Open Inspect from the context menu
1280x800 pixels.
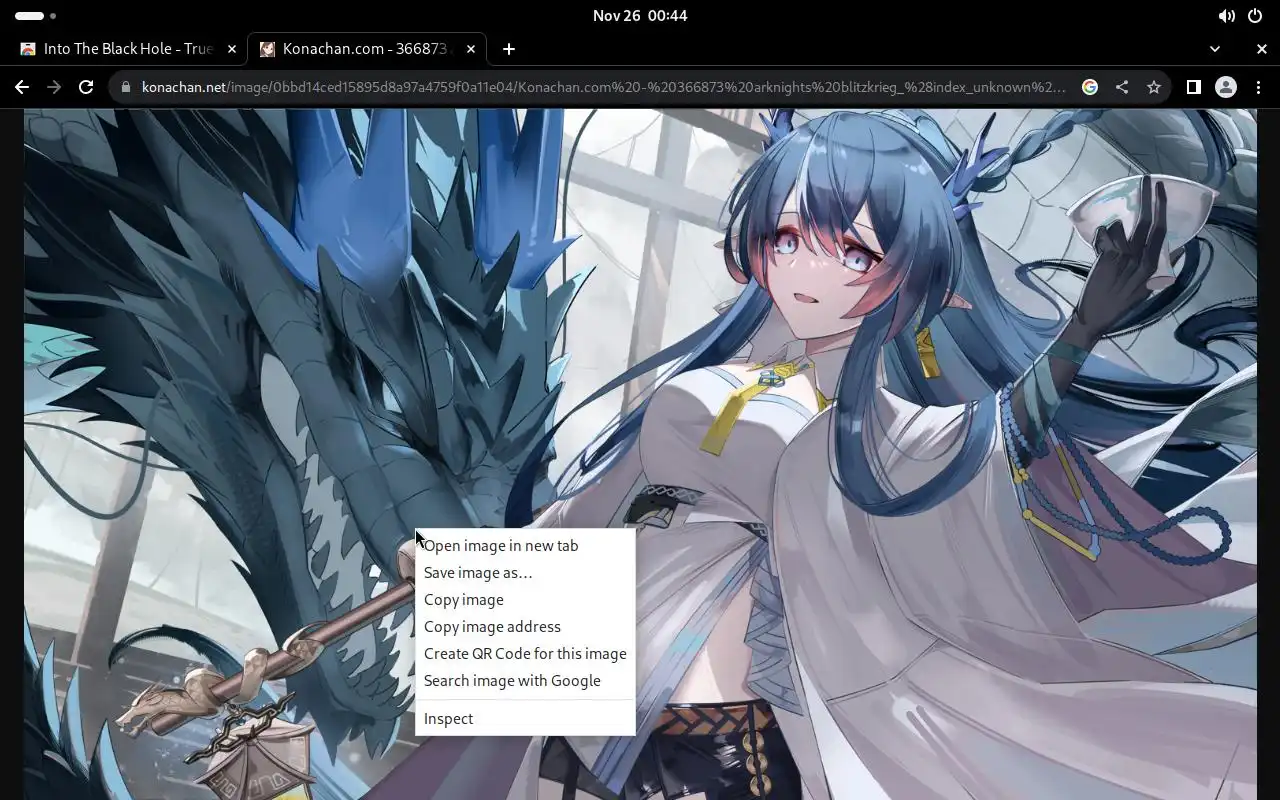[x=525, y=719]
